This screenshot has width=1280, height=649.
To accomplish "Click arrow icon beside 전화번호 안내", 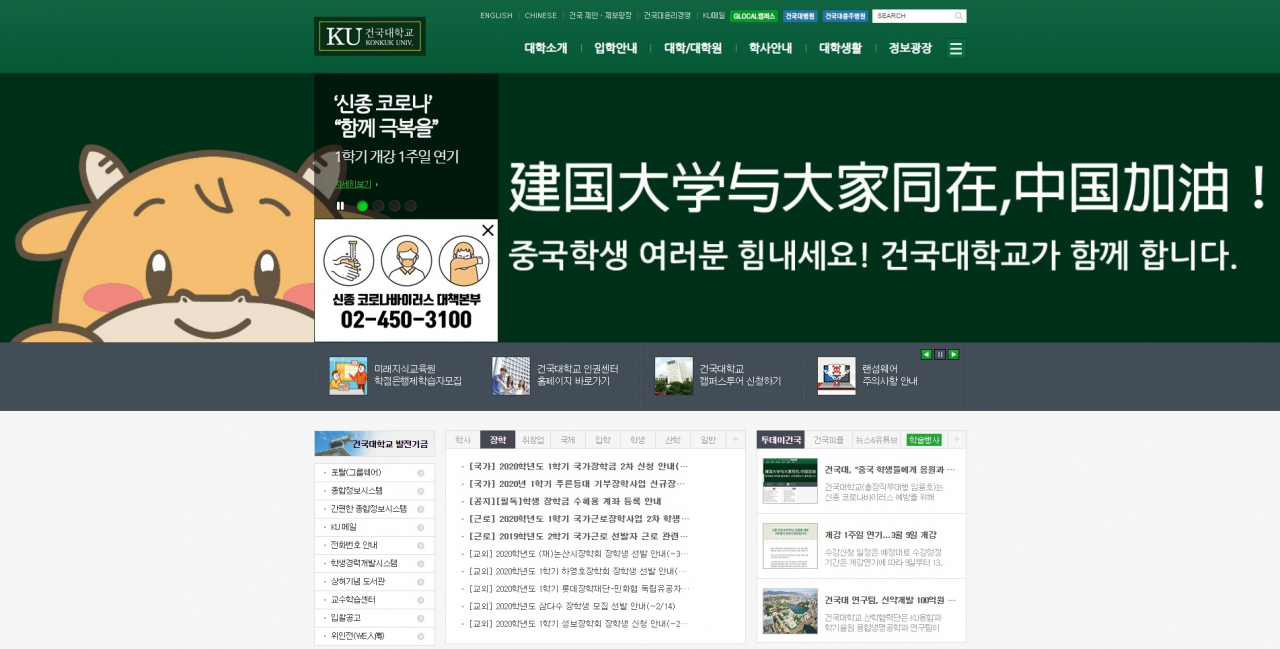I will (x=421, y=545).
